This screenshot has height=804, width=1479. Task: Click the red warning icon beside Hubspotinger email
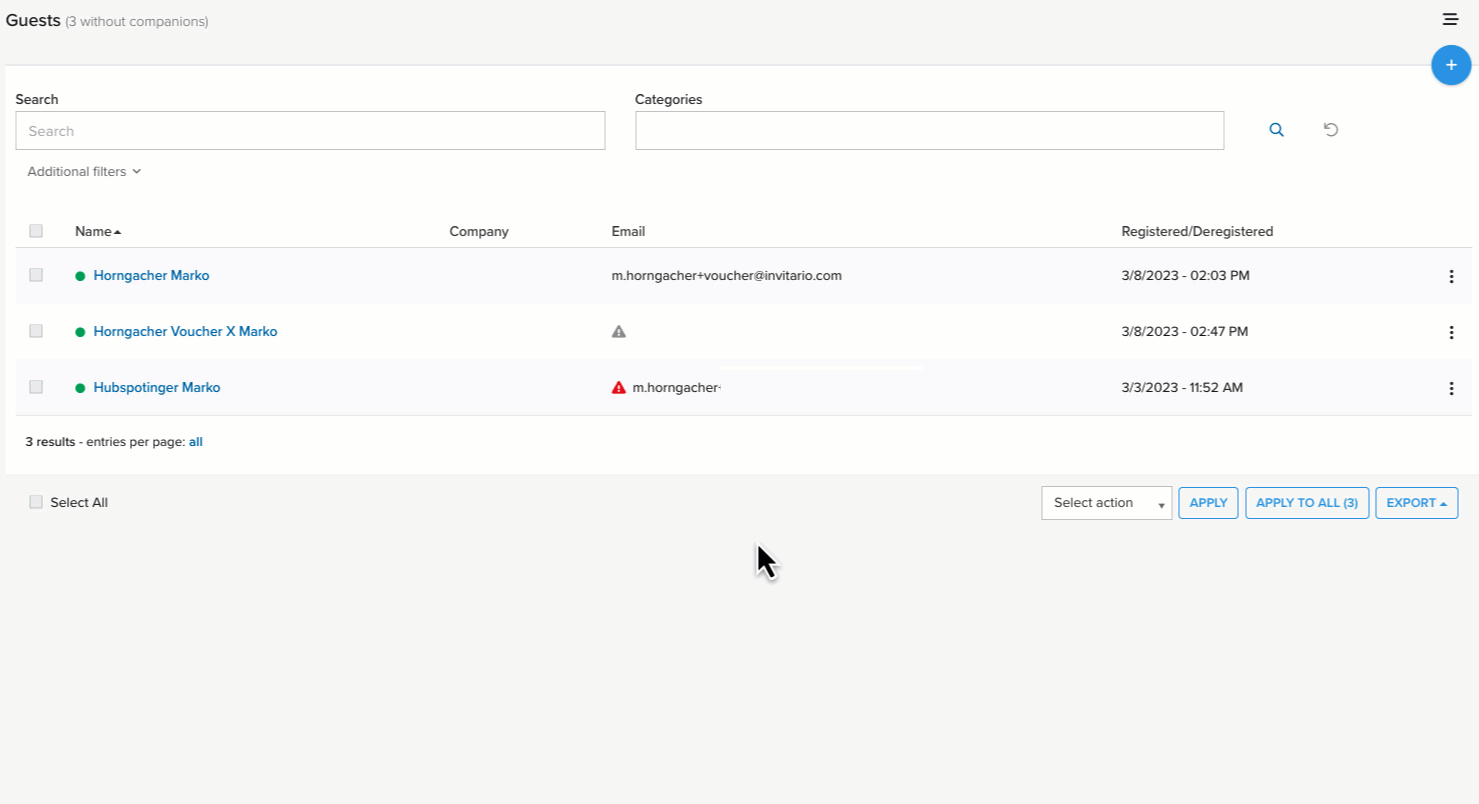619,387
